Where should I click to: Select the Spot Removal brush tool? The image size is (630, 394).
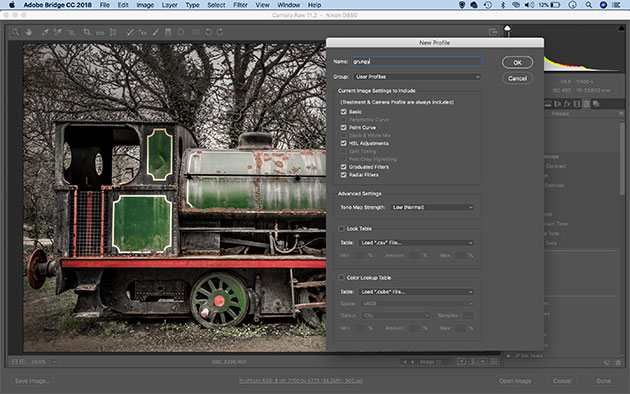pos(130,32)
